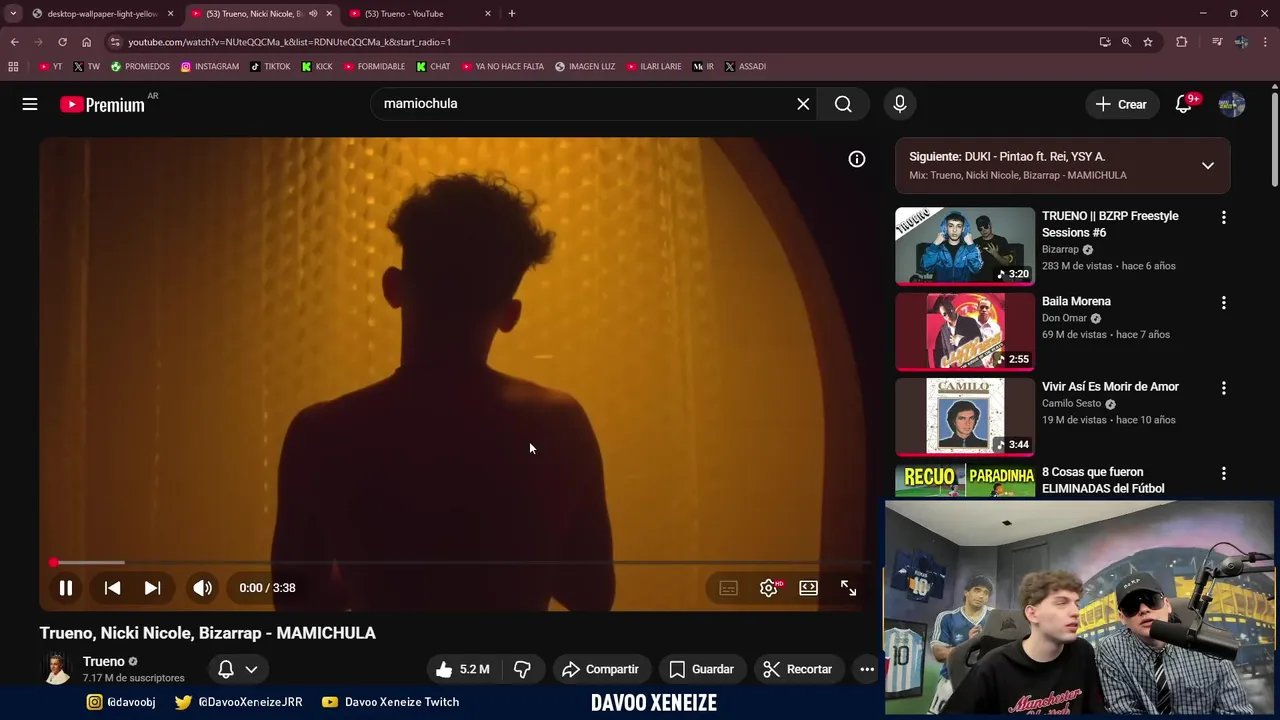Save video with Guardar button
Screen dimensions: 1280x720
(702, 669)
